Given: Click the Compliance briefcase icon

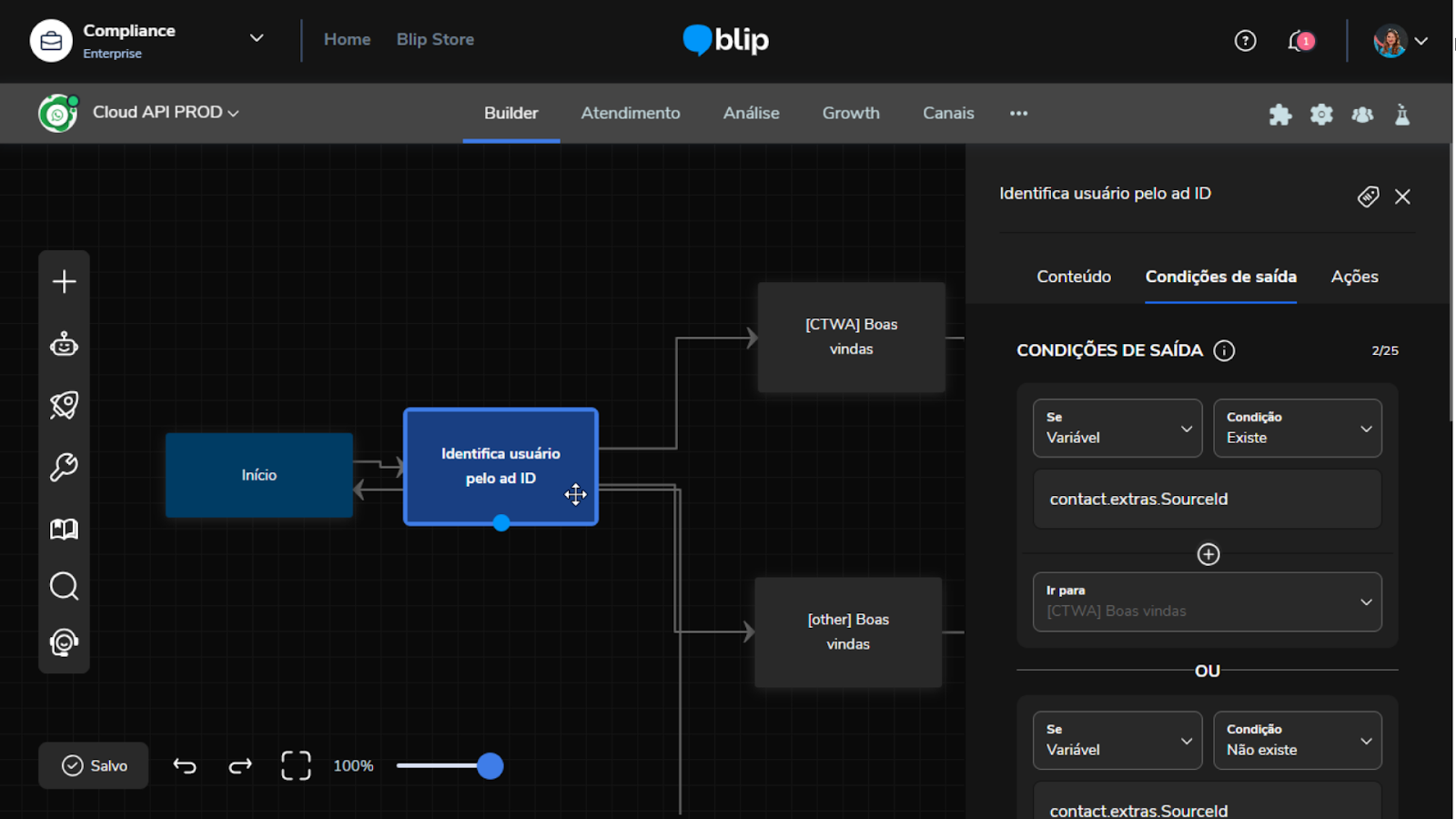Looking at the screenshot, I should [51, 41].
